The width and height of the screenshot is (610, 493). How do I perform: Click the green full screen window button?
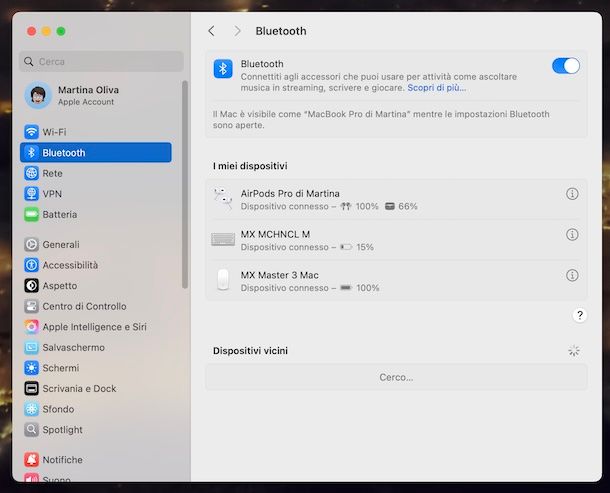point(61,31)
